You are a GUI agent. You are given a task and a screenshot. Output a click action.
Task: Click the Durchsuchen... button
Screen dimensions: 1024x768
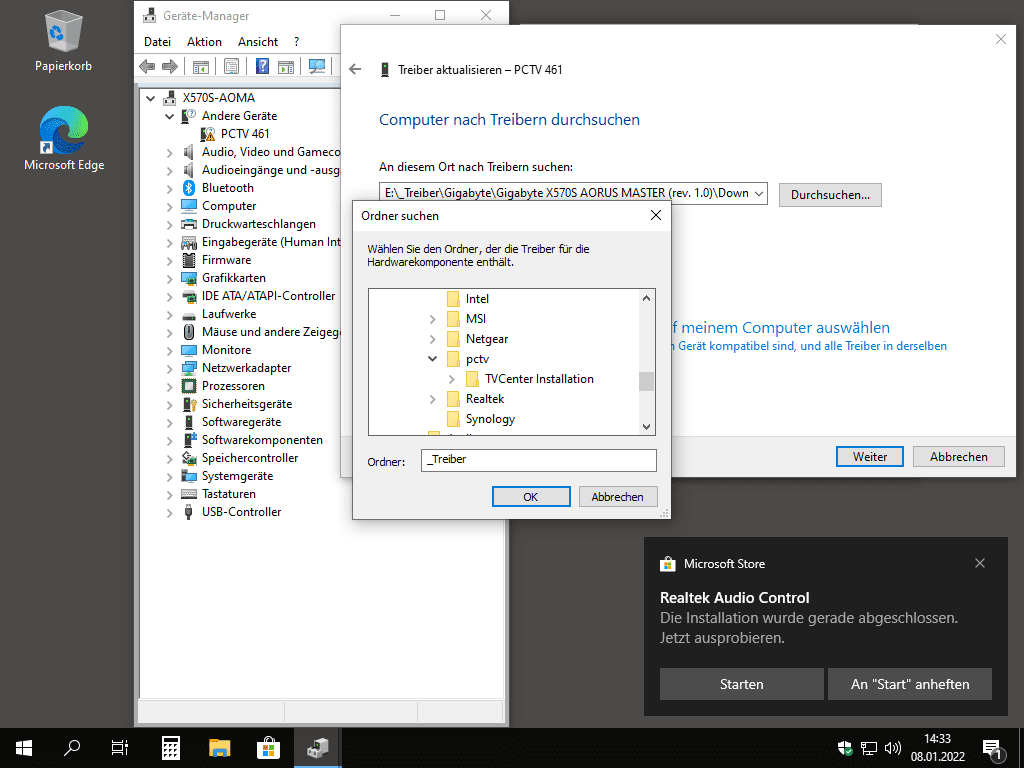tap(830, 195)
